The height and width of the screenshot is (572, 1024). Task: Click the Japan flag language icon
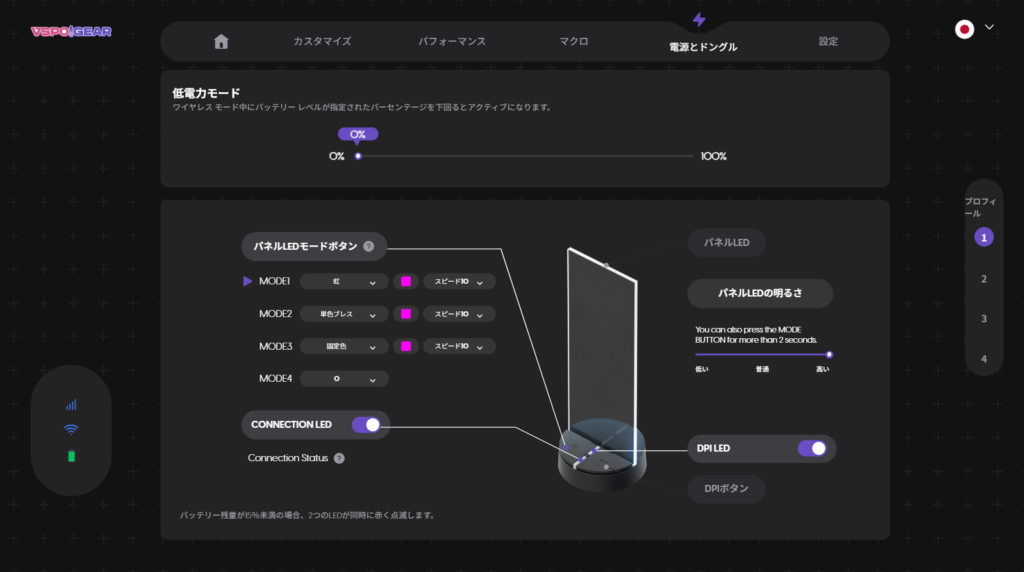tap(964, 29)
